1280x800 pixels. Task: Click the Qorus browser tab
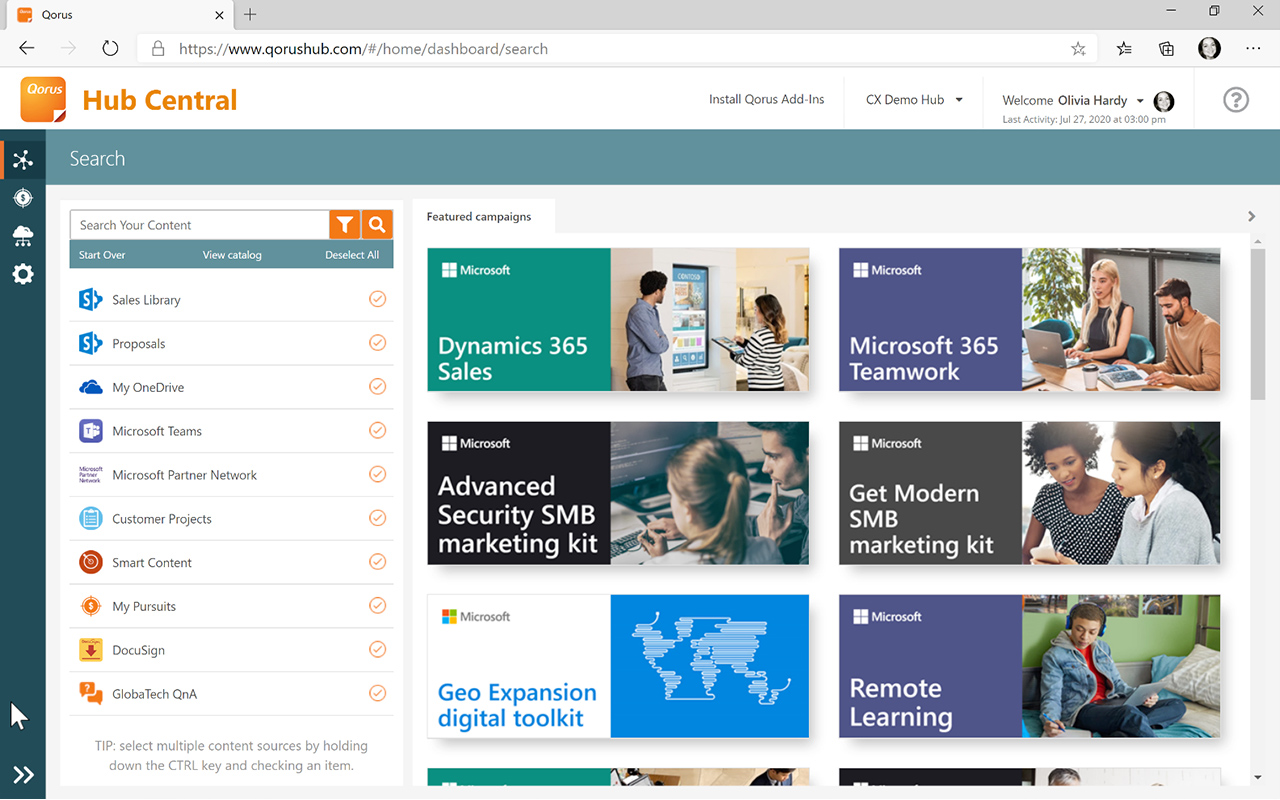pos(120,15)
